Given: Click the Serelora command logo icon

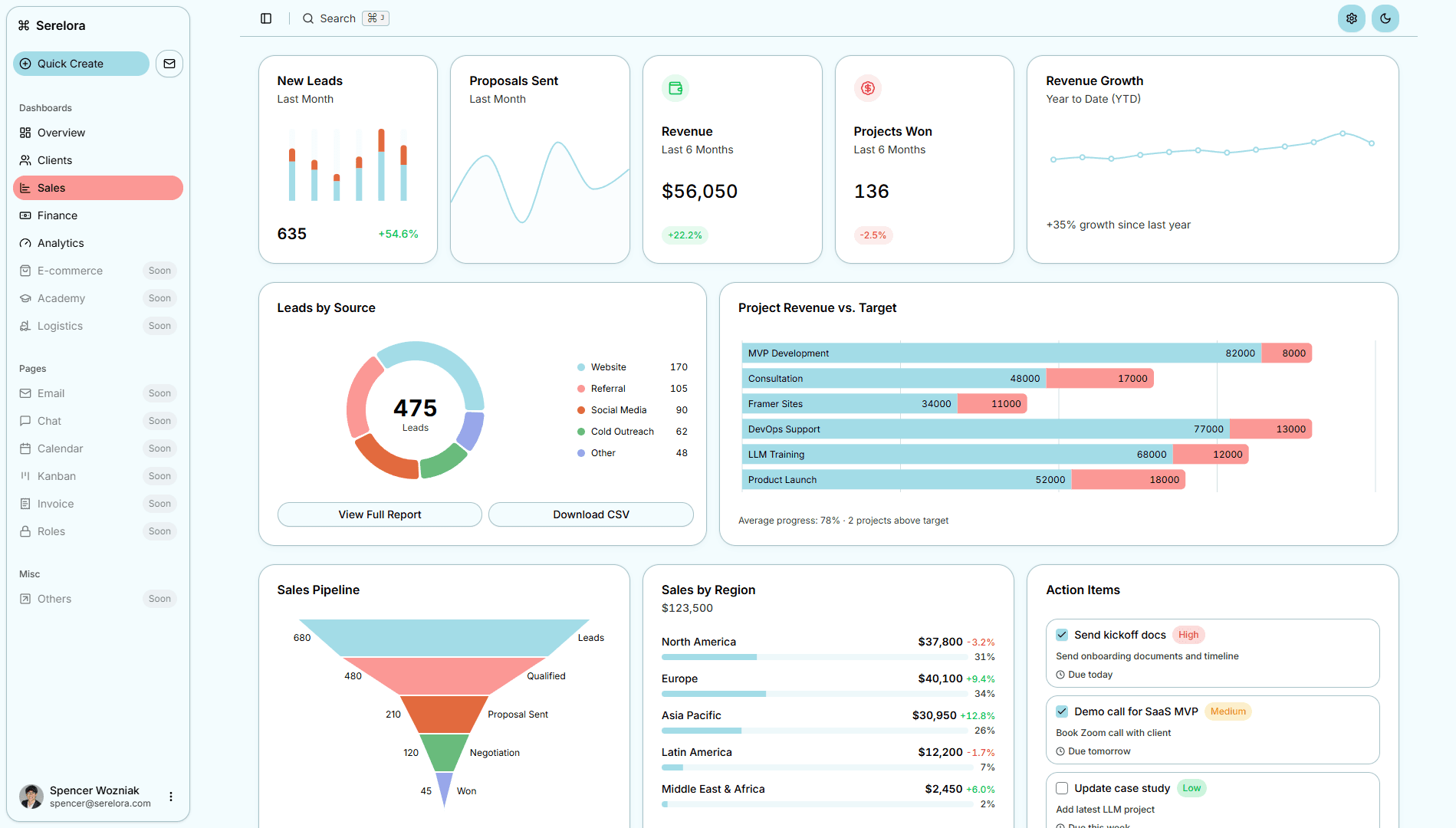Looking at the screenshot, I should pyautogui.click(x=24, y=25).
